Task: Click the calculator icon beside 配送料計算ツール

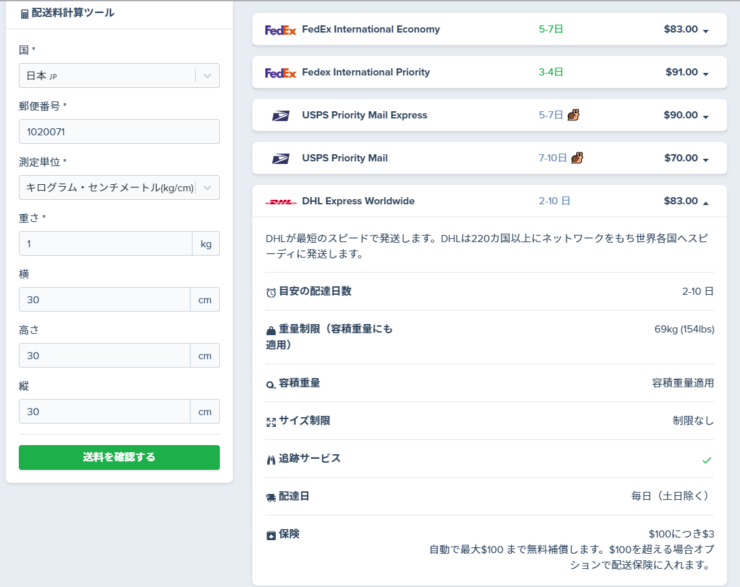Action: (x=25, y=14)
